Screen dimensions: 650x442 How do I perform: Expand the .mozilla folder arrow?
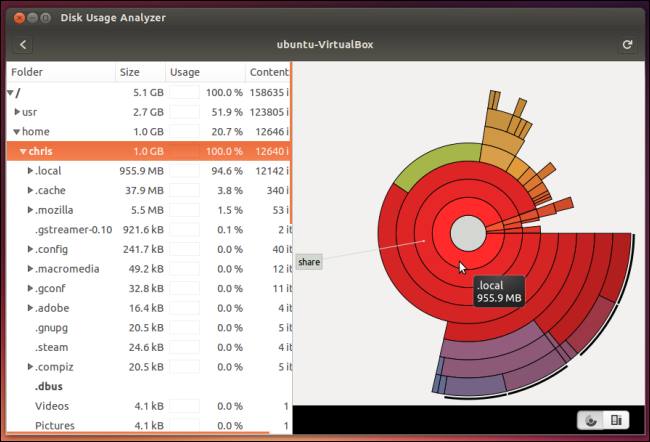click(30, 211)
